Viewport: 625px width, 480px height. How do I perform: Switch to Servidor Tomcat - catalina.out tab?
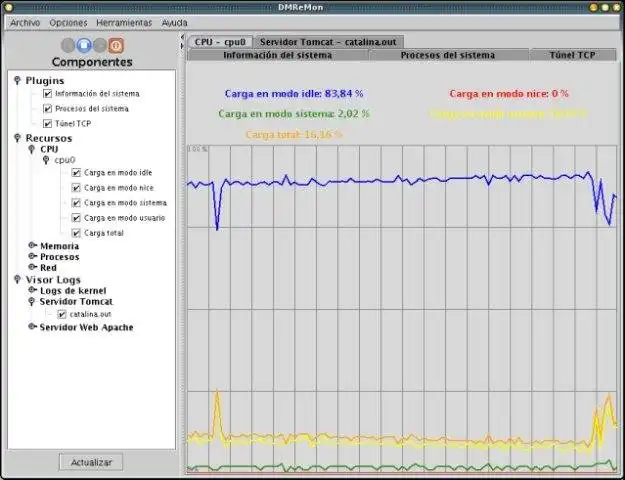pyautogui.click(x=328, y=42)
